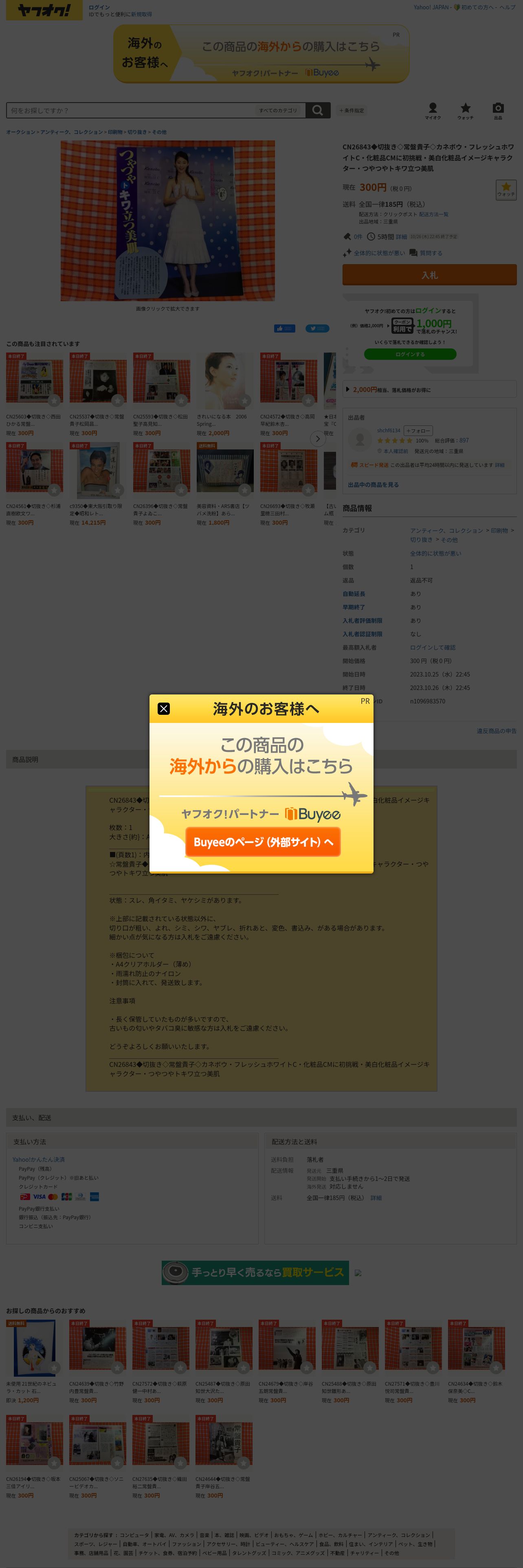Image resolution: width=523 pixels, height=1568 pixels.
Task: Click the star on the きれいになる本 thumbnail
Action: tap(245, 400)
